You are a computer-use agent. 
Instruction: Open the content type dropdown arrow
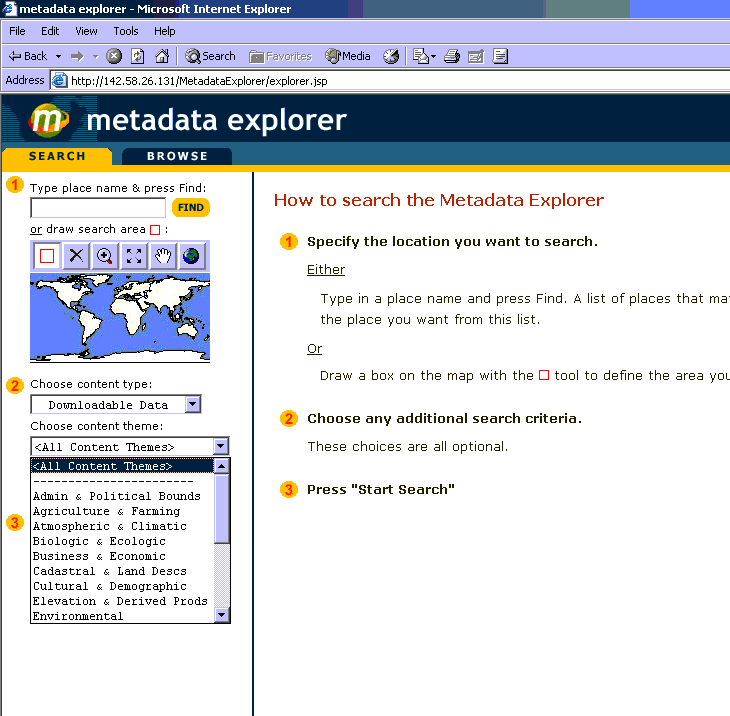click(x=193, y=404)
